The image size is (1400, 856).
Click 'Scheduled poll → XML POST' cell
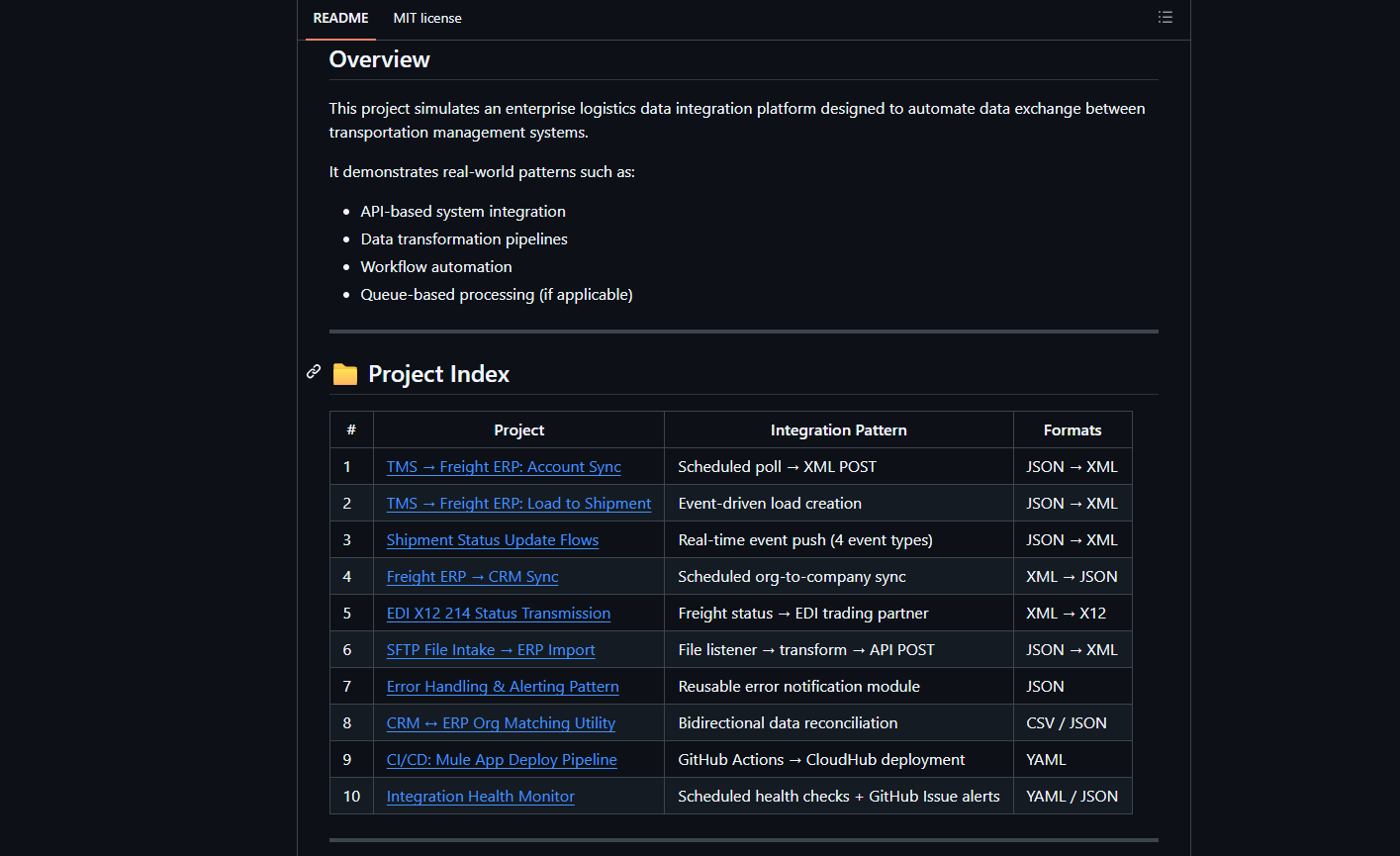pyautogui.click(x=839, y=467)
